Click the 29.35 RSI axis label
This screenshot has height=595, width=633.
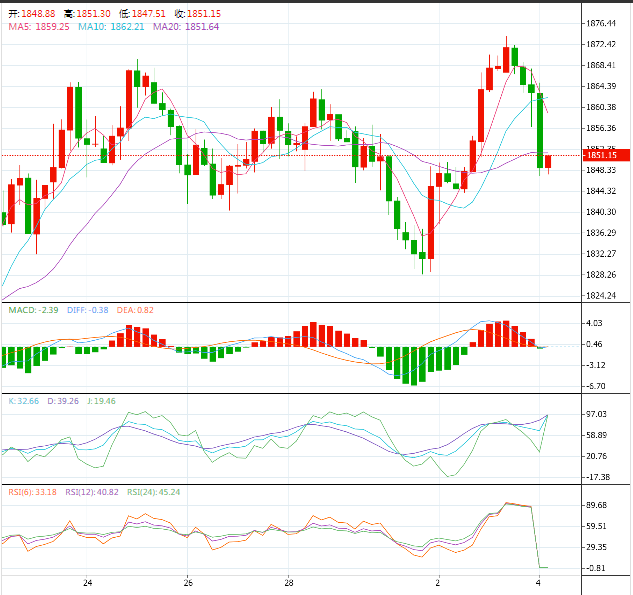click(x=596, y=547)
